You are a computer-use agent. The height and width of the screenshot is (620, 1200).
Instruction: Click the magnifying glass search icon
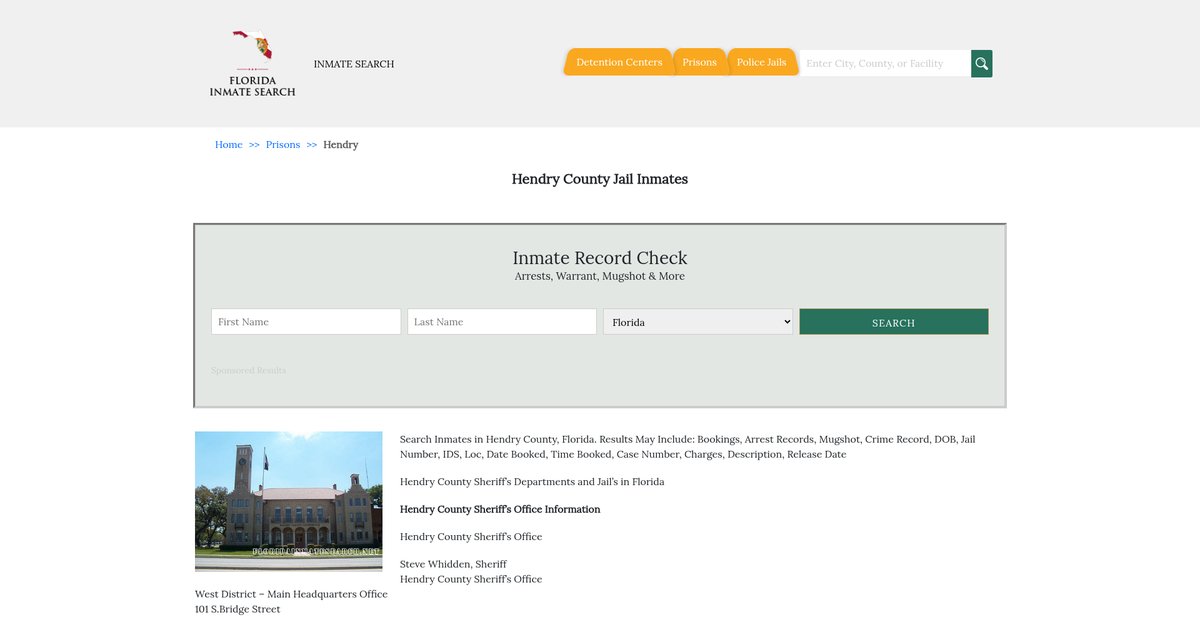(981, 64)
